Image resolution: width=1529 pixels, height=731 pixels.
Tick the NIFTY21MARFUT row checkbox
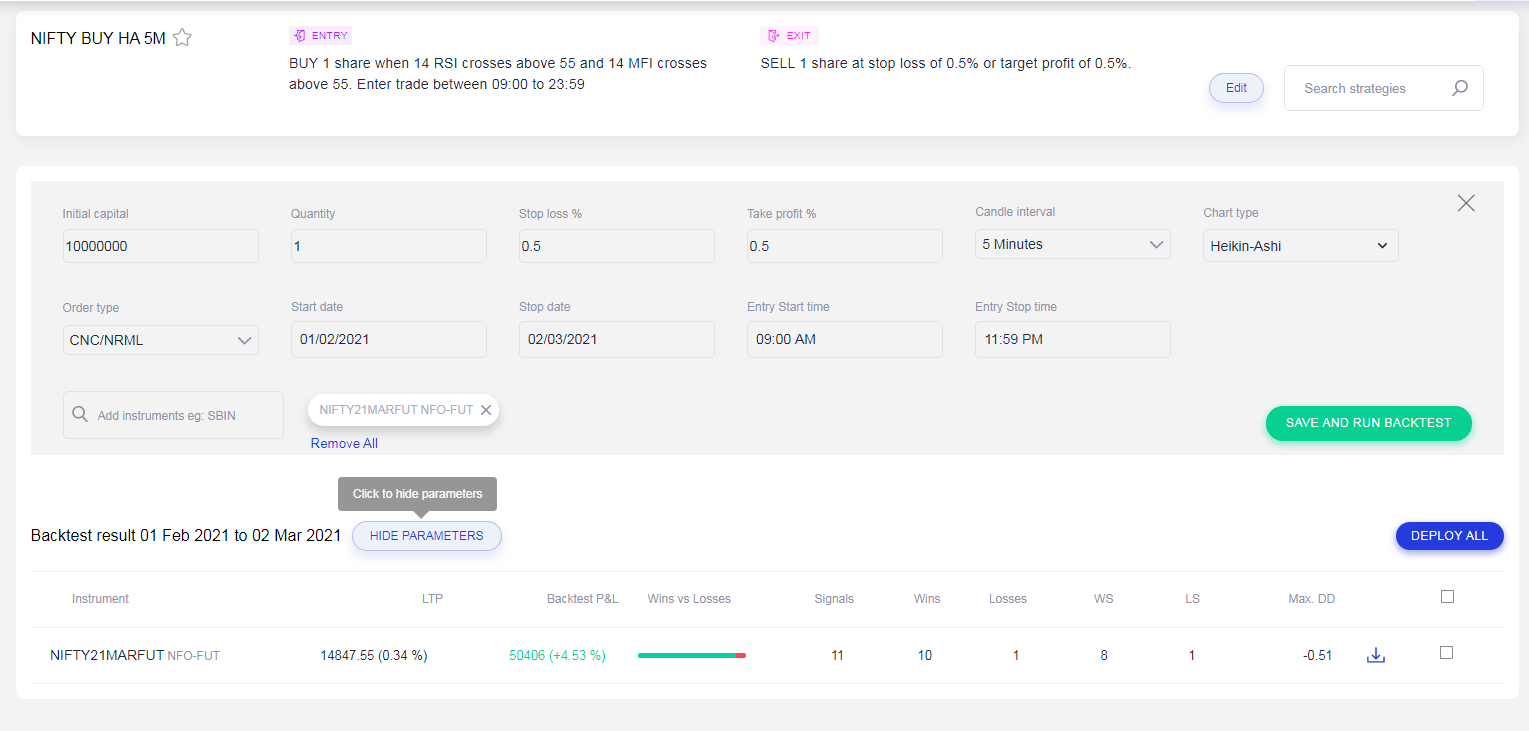point(1446,653)
